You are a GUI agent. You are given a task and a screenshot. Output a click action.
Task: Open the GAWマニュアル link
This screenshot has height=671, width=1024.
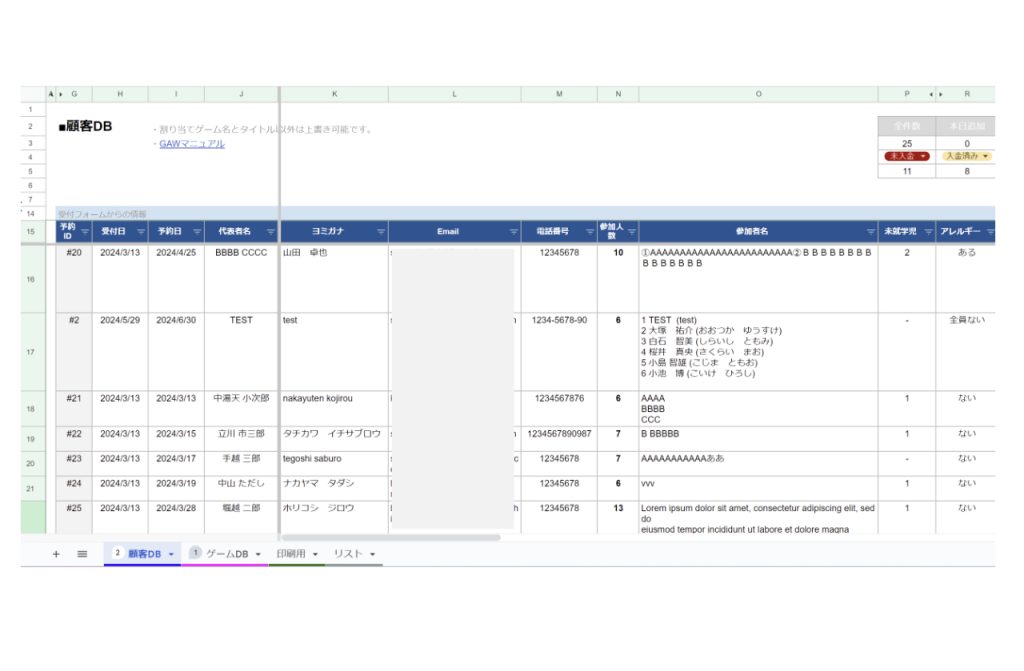[x=192, y=144]
